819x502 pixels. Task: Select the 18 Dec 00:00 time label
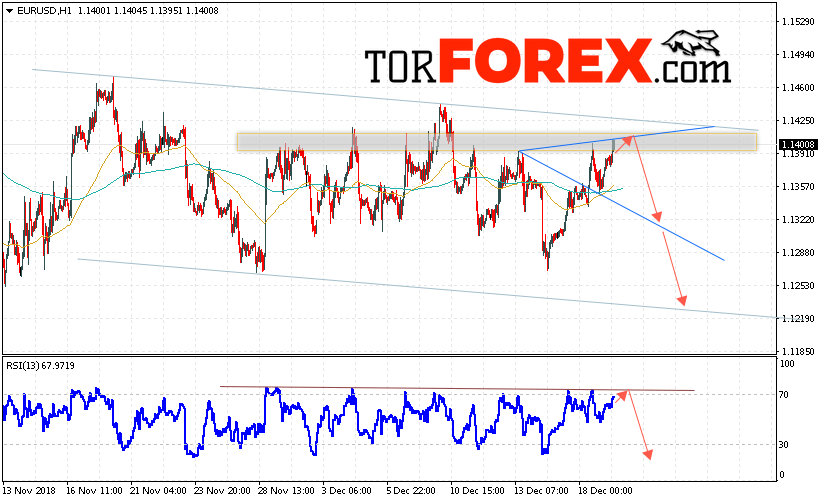(605, 491)
